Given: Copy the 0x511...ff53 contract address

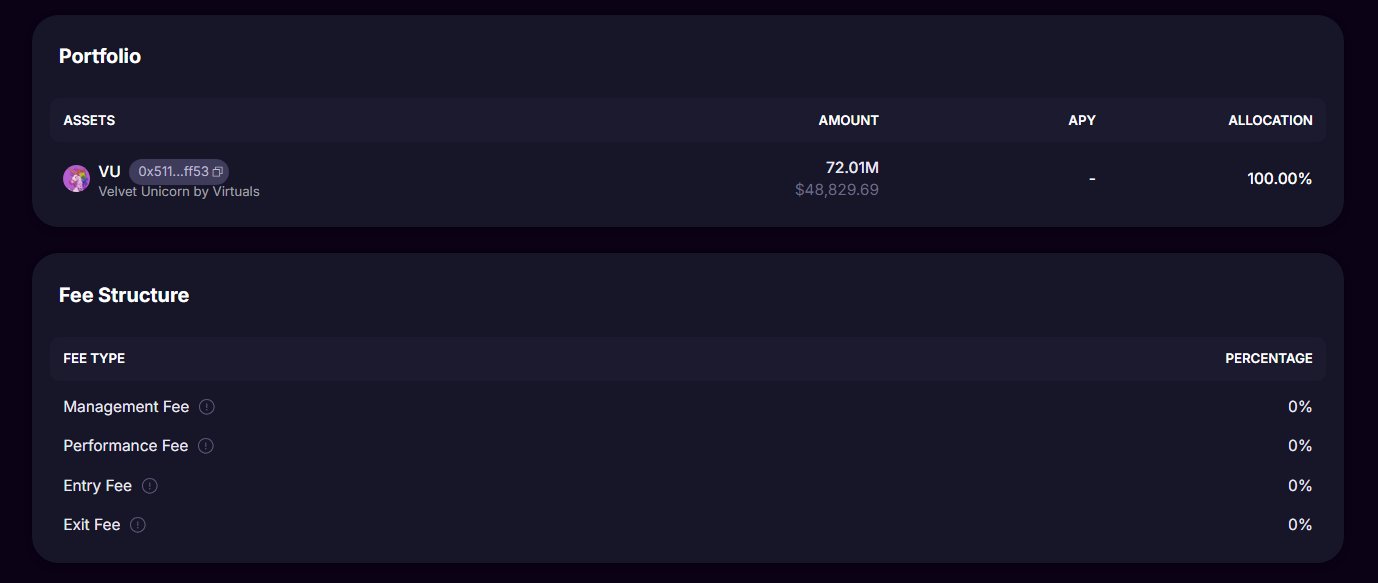Looking at the screenshot, I should coord(218,172).
